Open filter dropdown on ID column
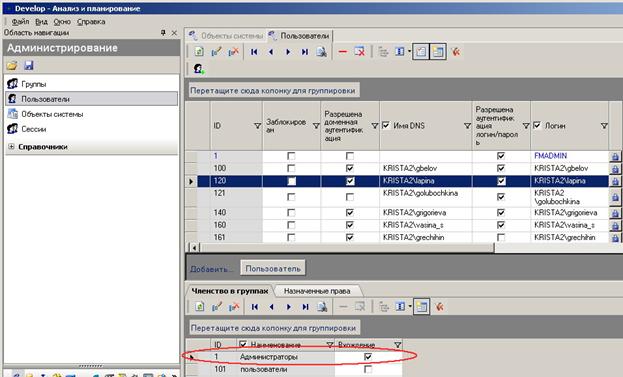The height and width of the screenshot is (377, 623). click(x=257, y=126)
